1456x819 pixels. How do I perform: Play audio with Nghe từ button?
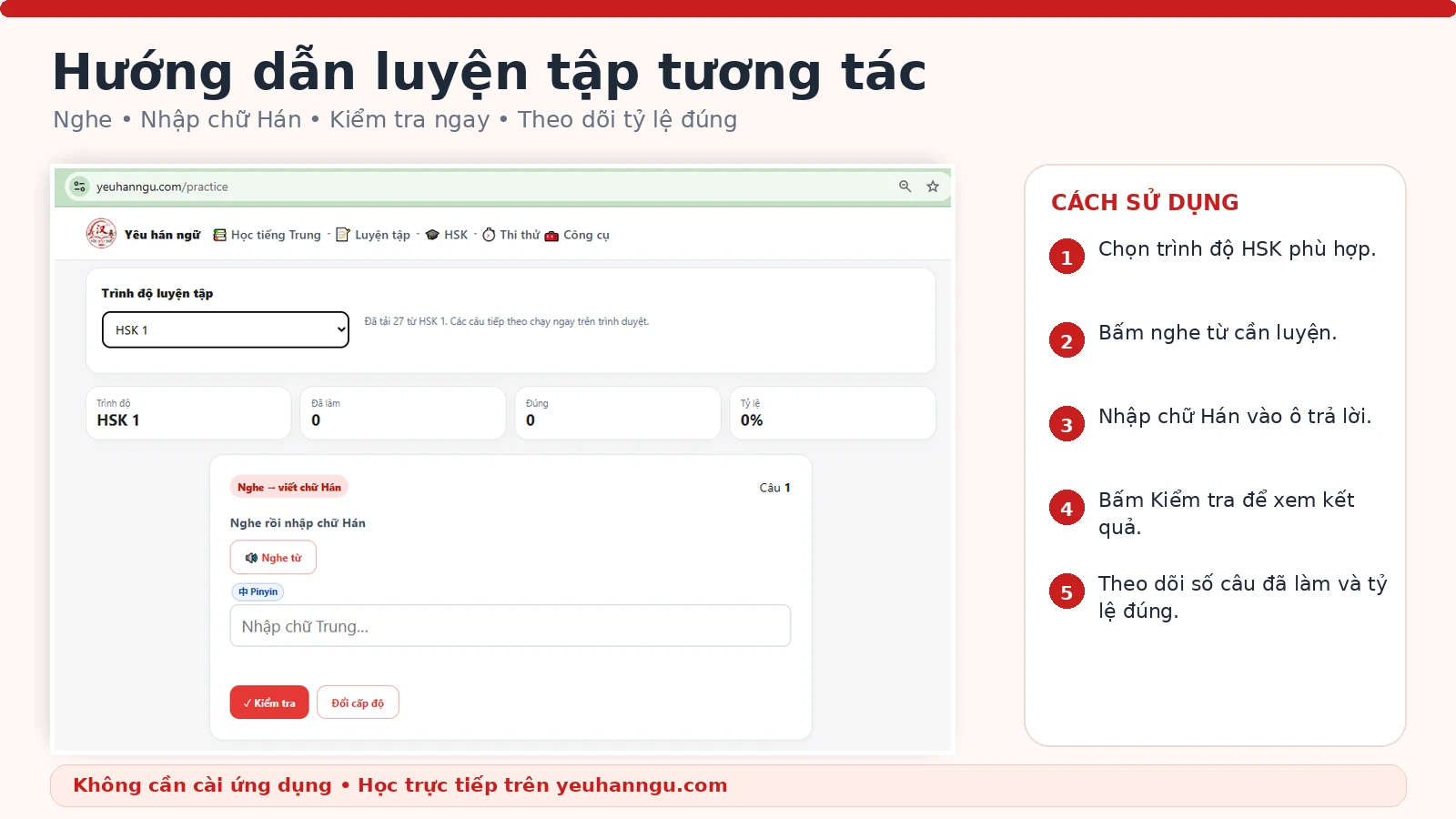click(273, 558)
